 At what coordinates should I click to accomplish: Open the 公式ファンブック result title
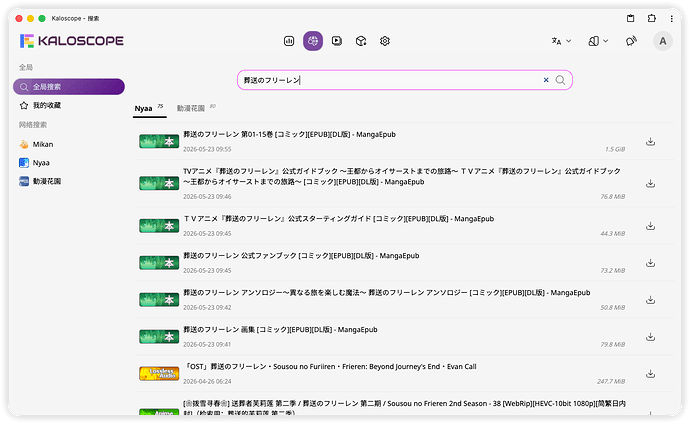301,256
